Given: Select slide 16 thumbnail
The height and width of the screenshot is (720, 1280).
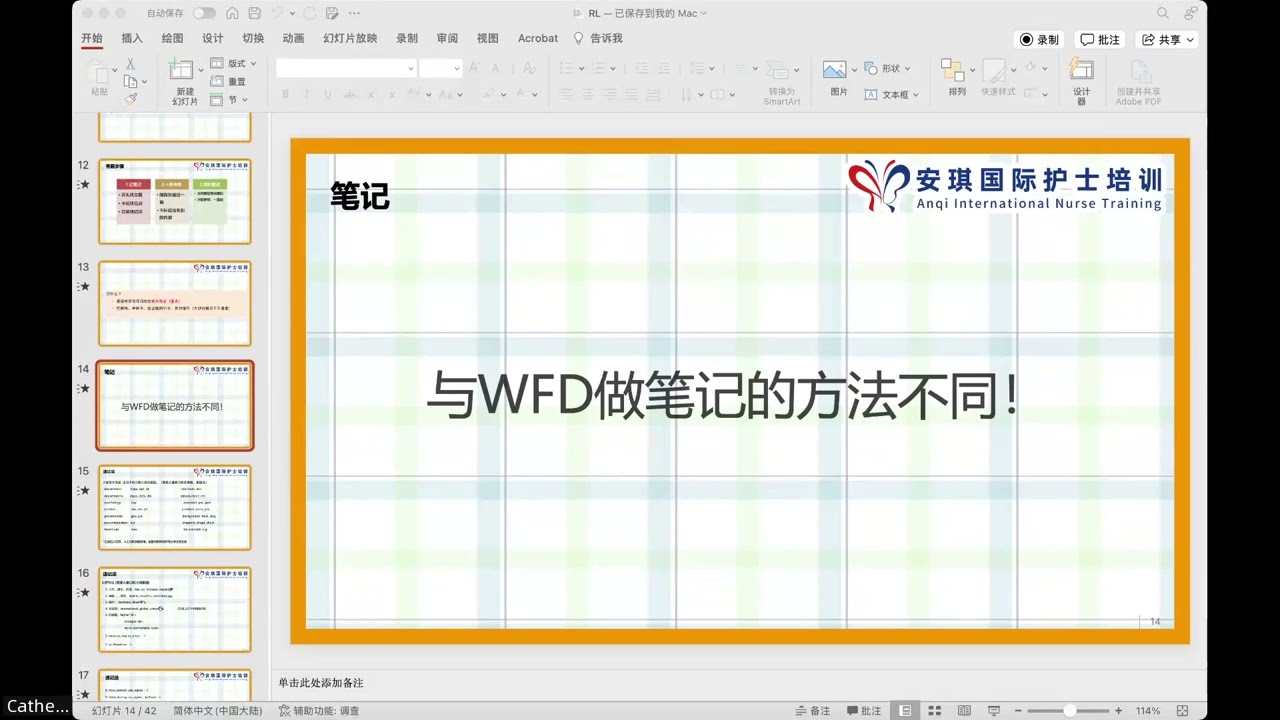Looking at the screenshot, I should click(x=174, y=609).
